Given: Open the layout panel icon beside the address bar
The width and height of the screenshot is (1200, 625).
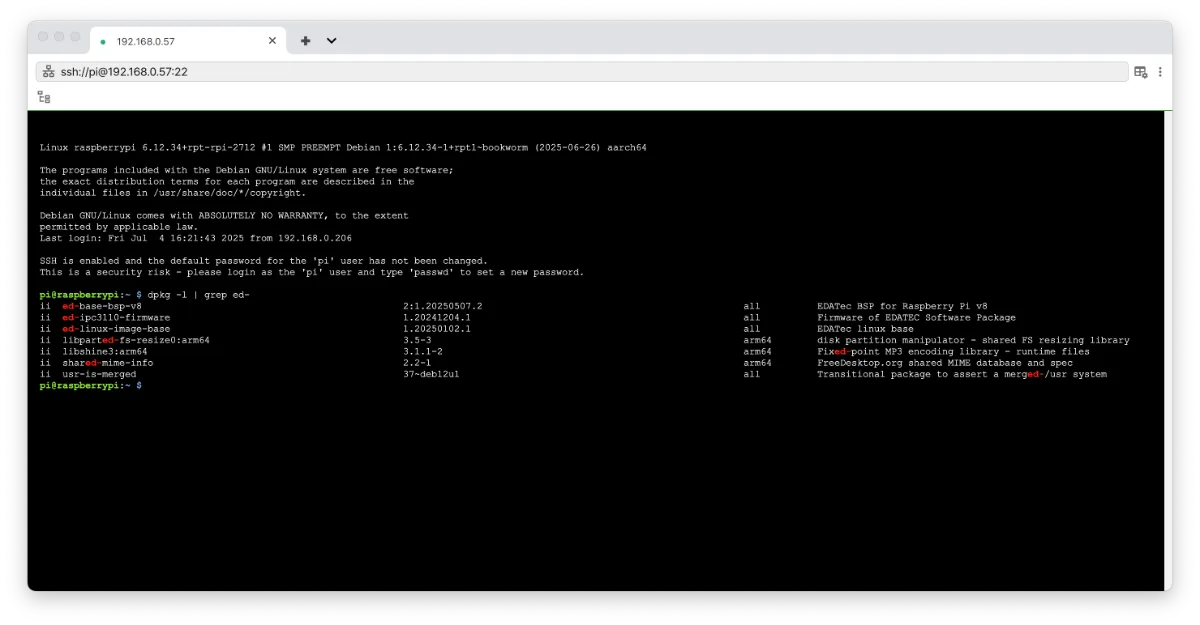Looking at the screenshot, I should click(x=1140, y=71).
